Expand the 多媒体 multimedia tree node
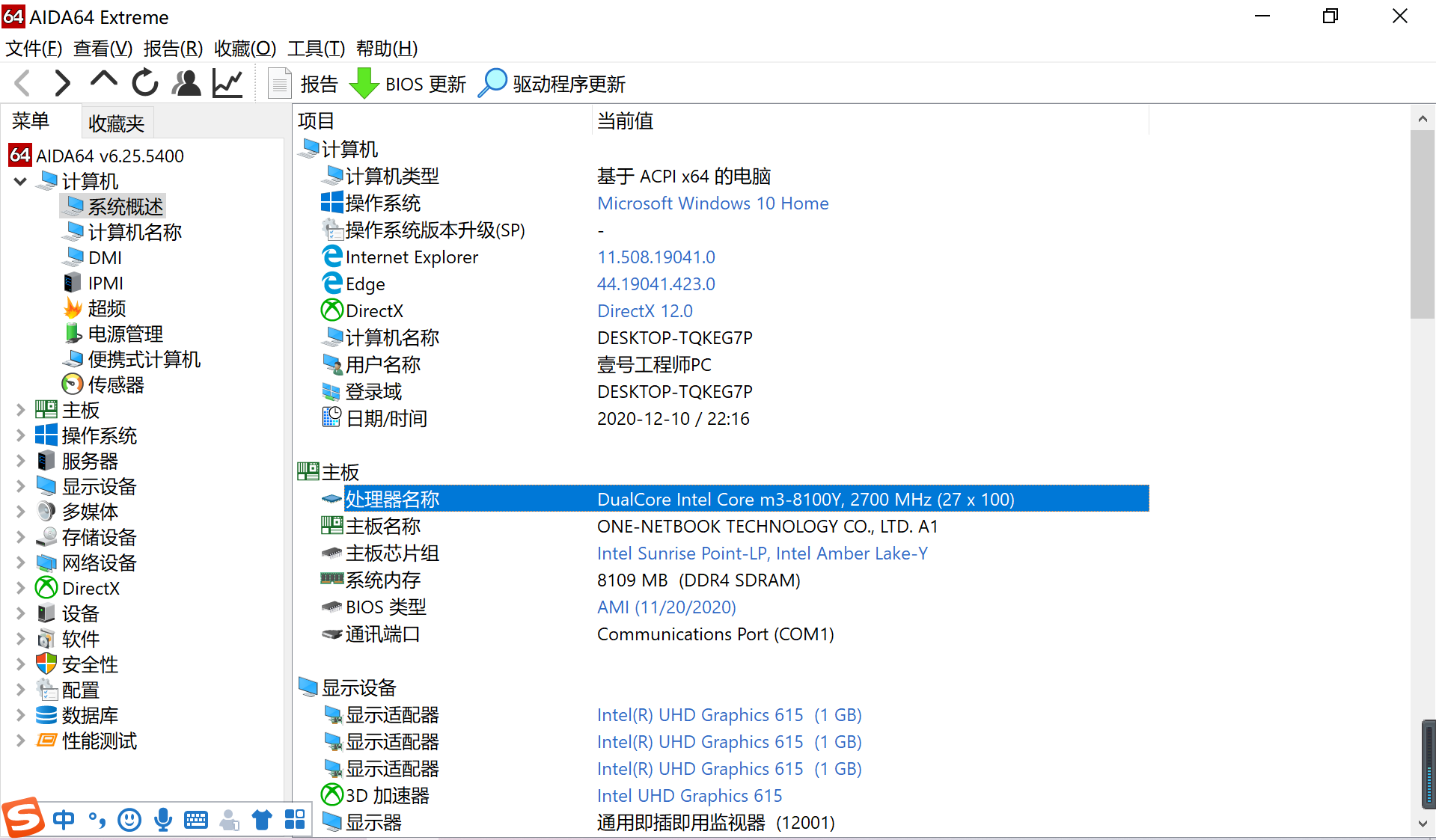The width and height of the screenshot is (1436, 840). (20, 512)
